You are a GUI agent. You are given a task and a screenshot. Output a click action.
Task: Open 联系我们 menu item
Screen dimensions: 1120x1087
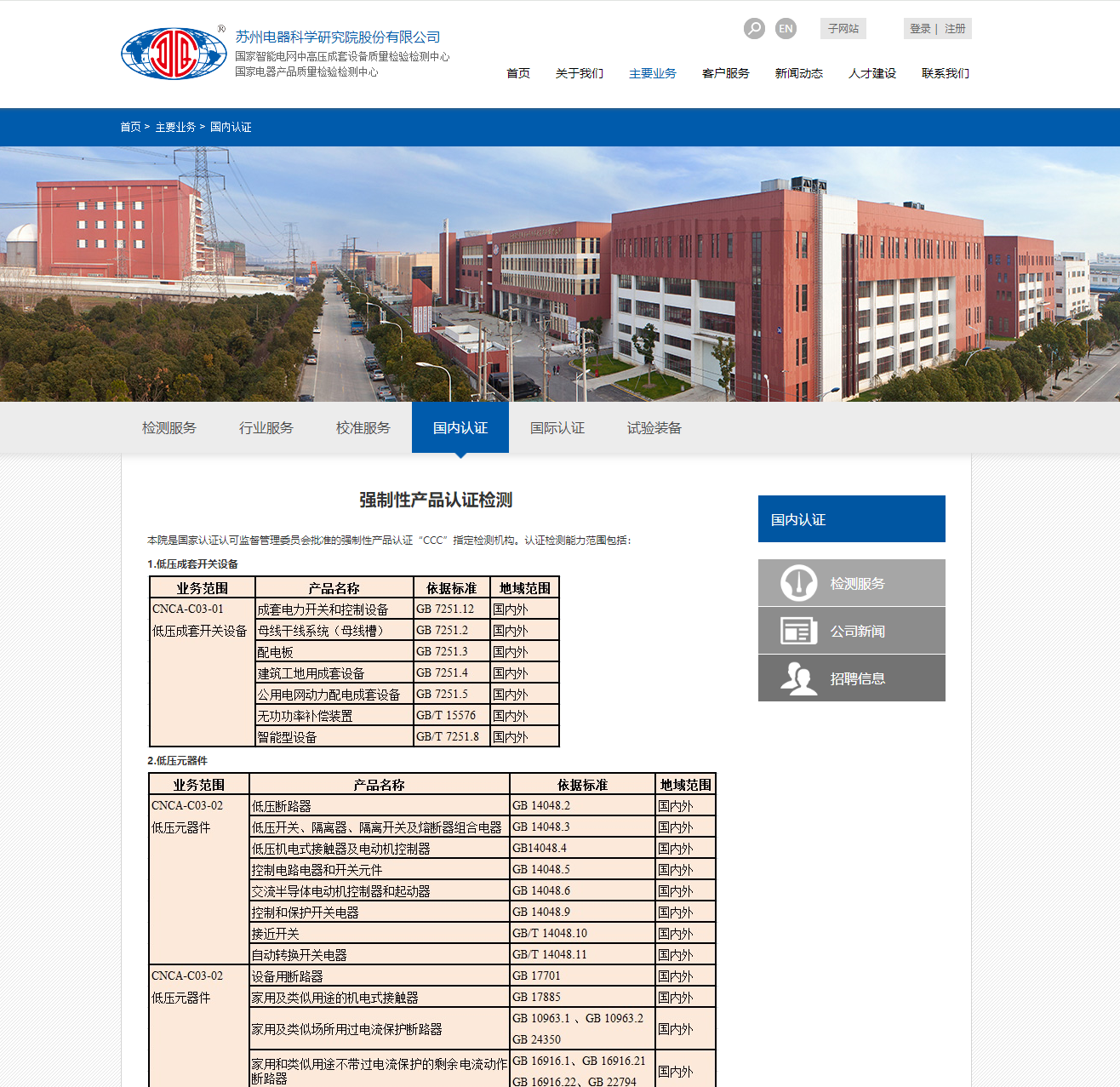pyautogui.click(x=946, y=73)
